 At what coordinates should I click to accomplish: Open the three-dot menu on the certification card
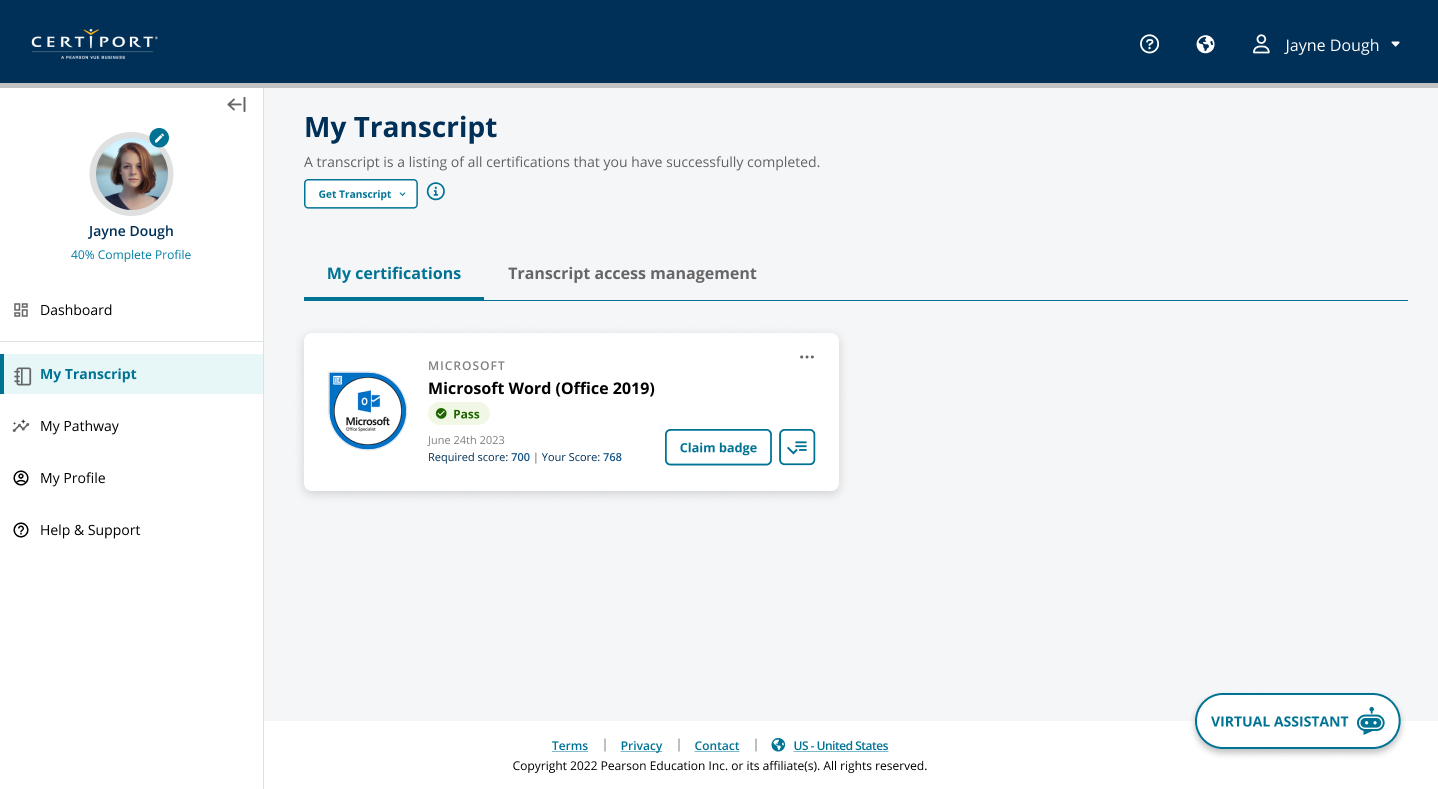tap(807, 357)
